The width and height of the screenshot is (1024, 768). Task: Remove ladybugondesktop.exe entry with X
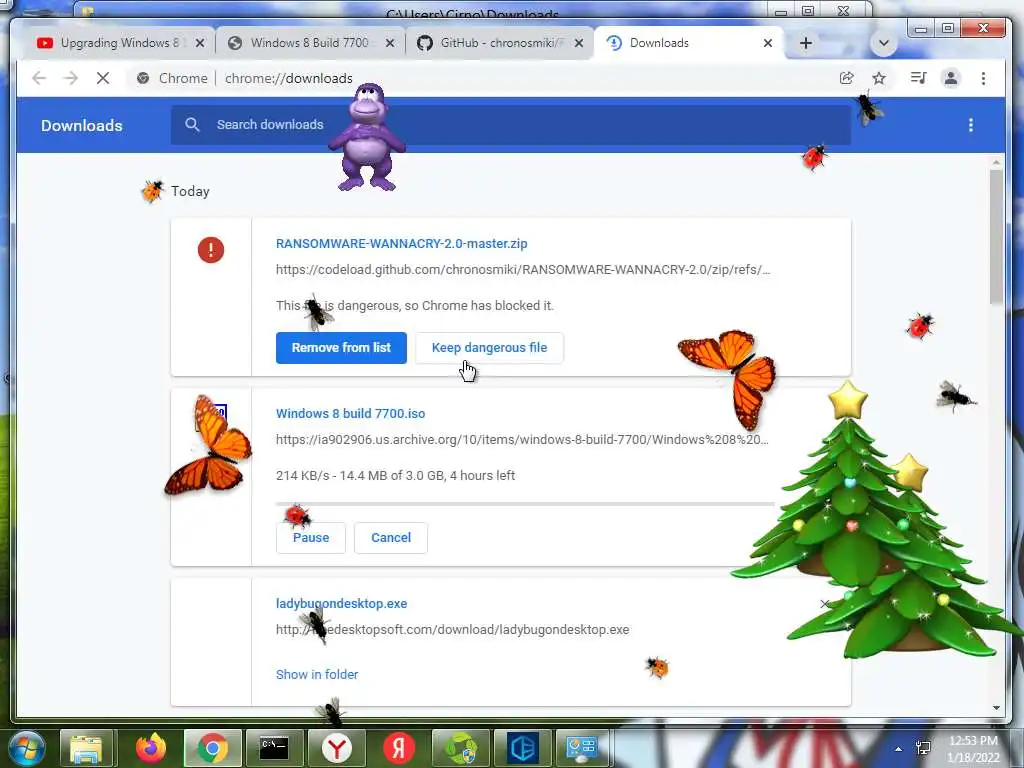coord(825,604)
